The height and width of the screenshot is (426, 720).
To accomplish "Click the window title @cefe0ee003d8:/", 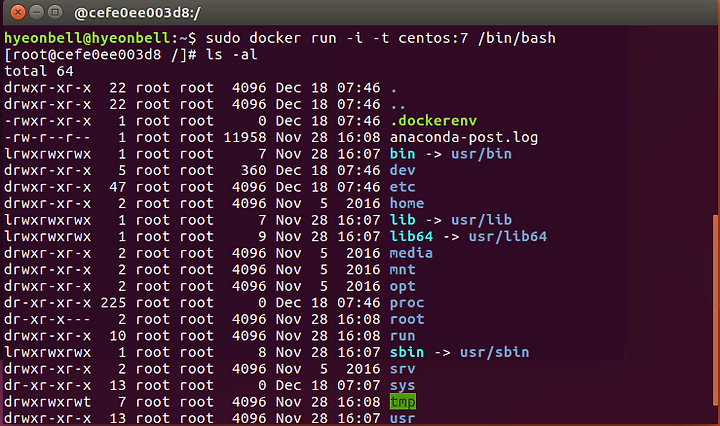I will (137, 13).
